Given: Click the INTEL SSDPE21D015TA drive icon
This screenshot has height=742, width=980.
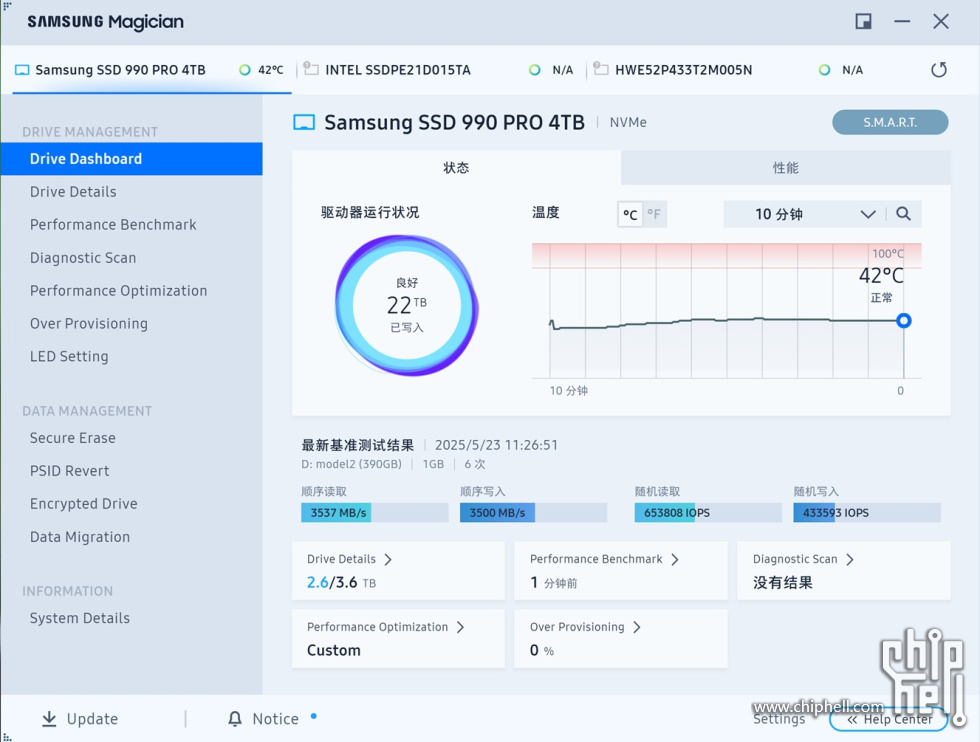Looking at the screenshot, I should click(311, 68).
